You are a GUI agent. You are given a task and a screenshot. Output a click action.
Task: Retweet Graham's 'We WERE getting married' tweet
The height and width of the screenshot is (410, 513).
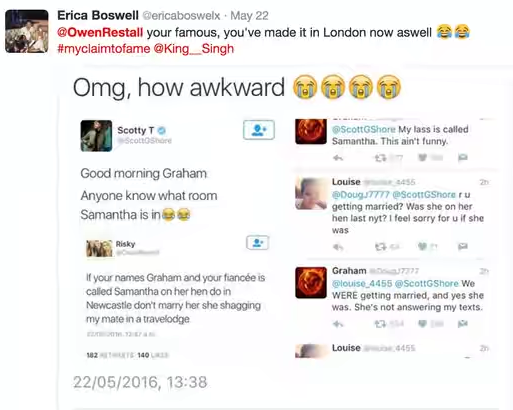click(x=380, y=324)
